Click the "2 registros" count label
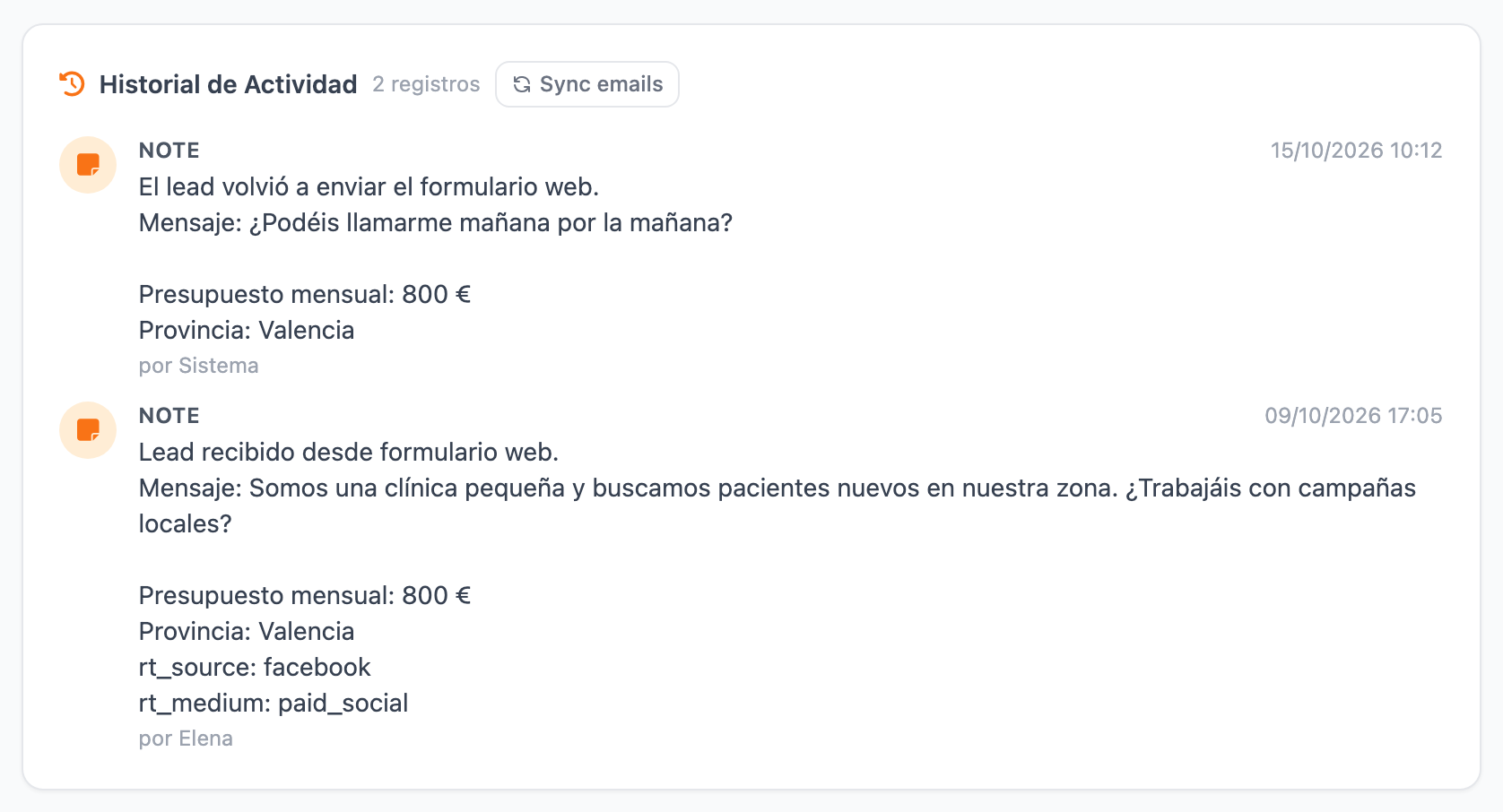The height and width of the screenshot is (812, 1503). [426, 84]
